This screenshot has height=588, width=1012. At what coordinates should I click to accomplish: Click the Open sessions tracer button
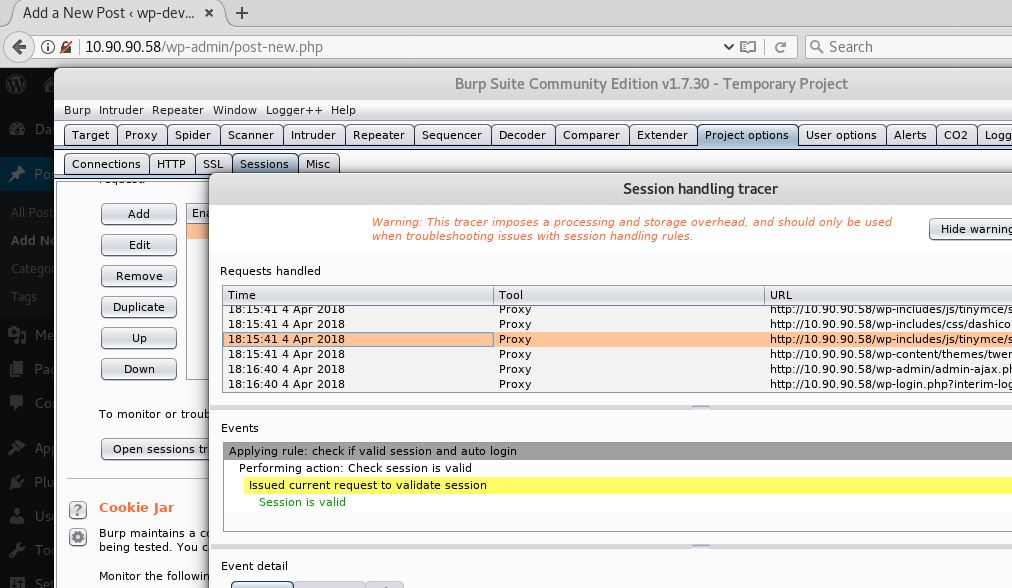pos(155,449)
